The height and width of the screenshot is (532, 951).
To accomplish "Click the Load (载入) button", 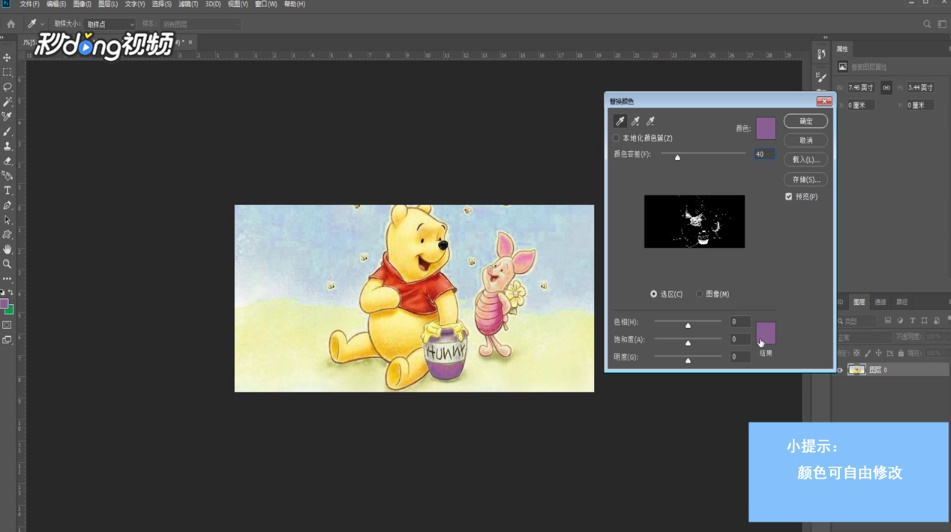I will (805, 160).
